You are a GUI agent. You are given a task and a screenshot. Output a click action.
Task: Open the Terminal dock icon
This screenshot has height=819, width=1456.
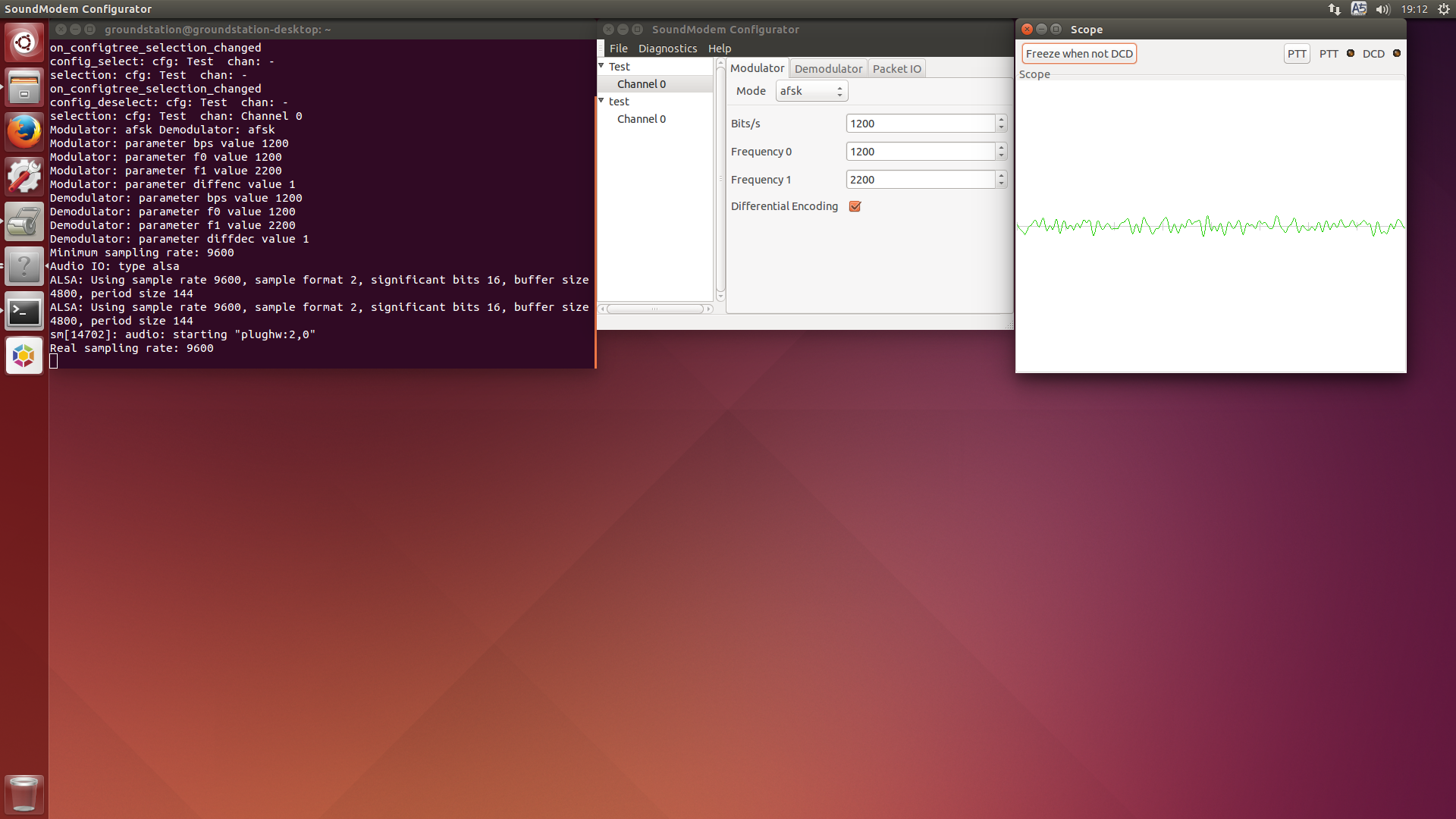point(24,311)
